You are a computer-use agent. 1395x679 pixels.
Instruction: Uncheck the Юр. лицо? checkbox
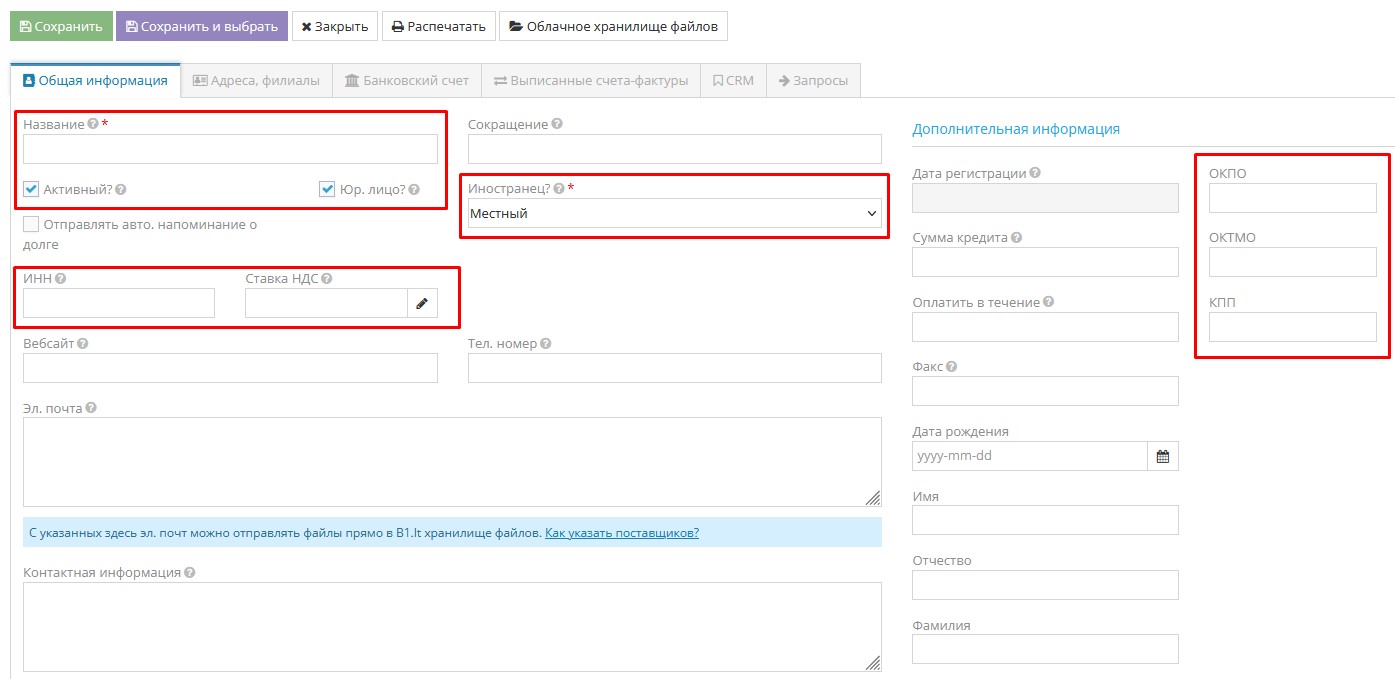(327, 189)
